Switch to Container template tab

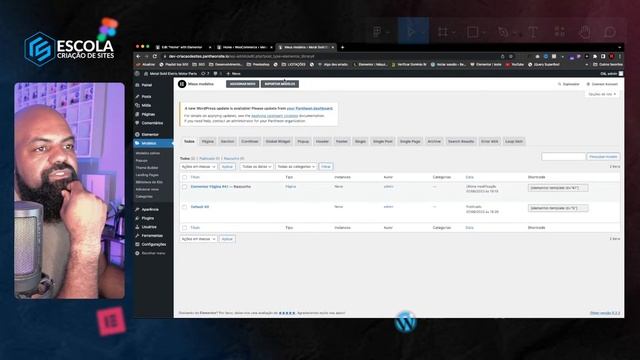pyautogui.click(x=250, y=141)
